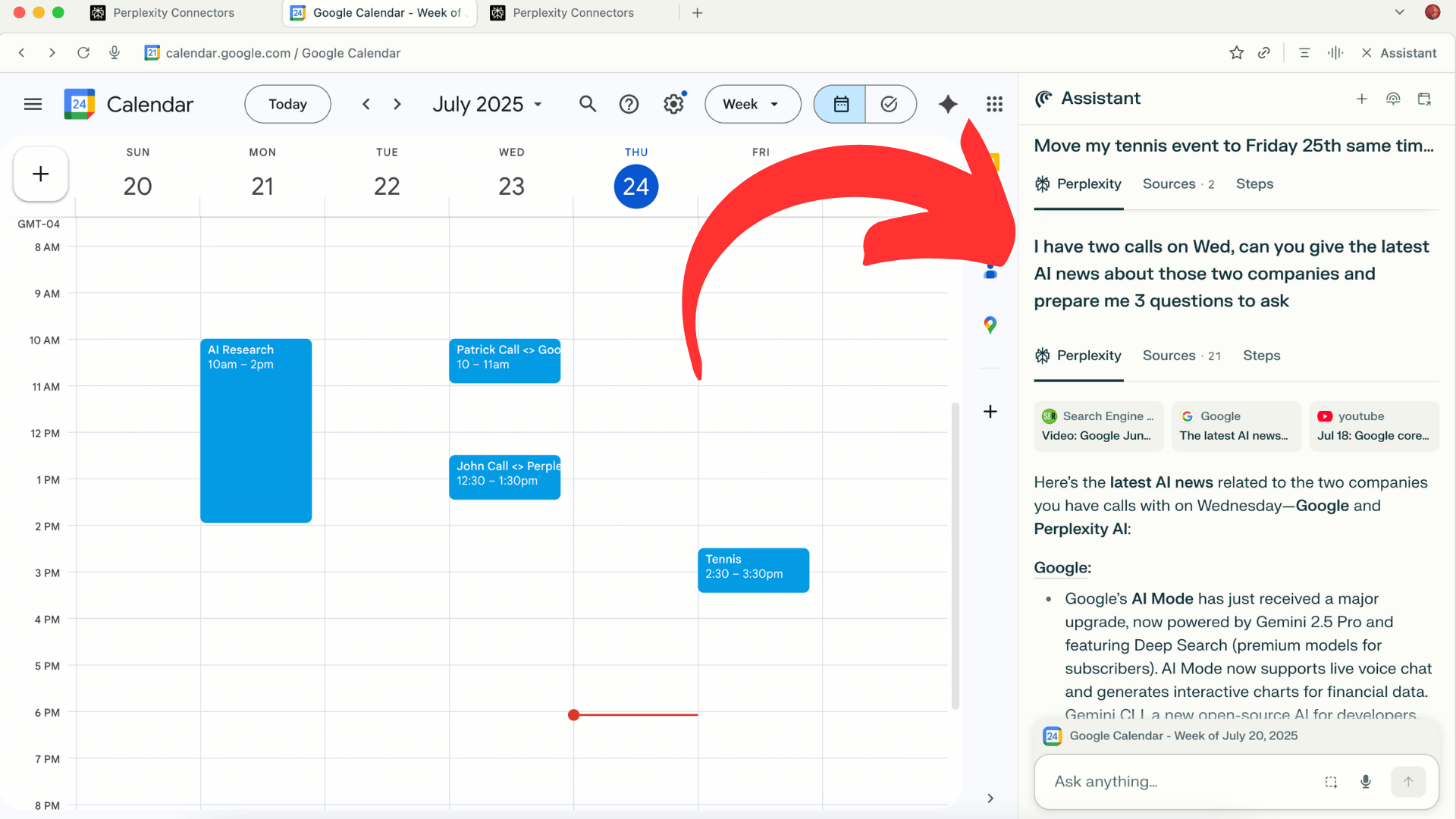Open the Google apps grid

coord(994,104)
